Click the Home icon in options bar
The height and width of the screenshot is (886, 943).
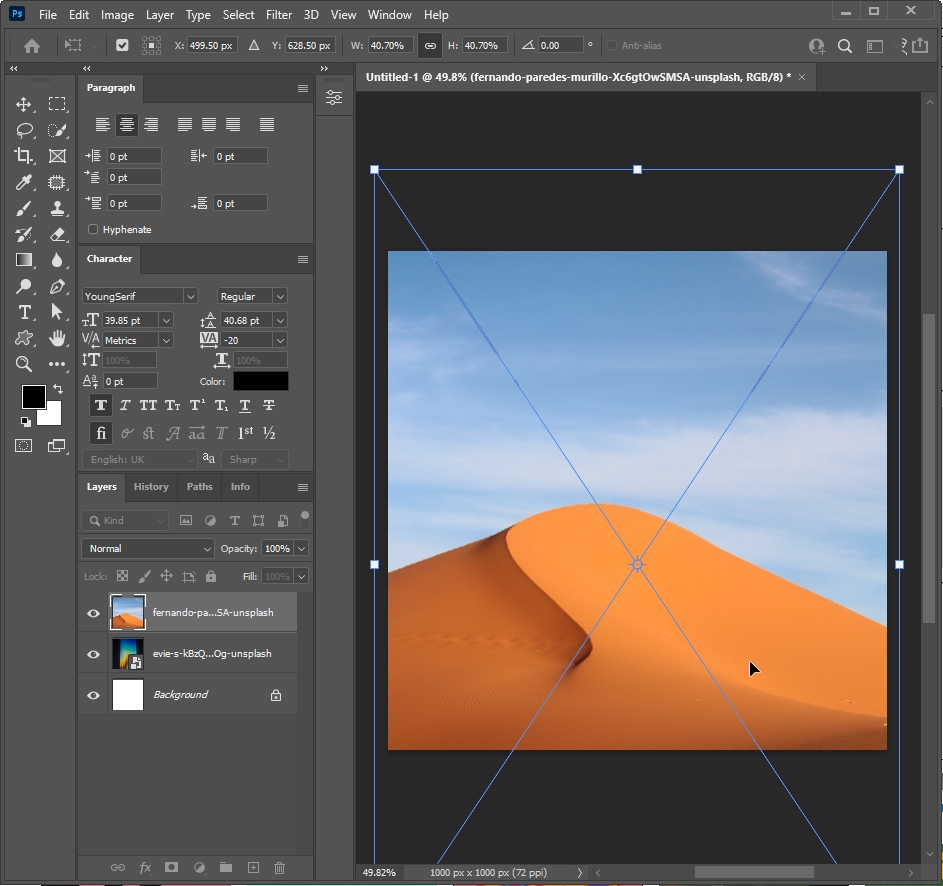32,46
